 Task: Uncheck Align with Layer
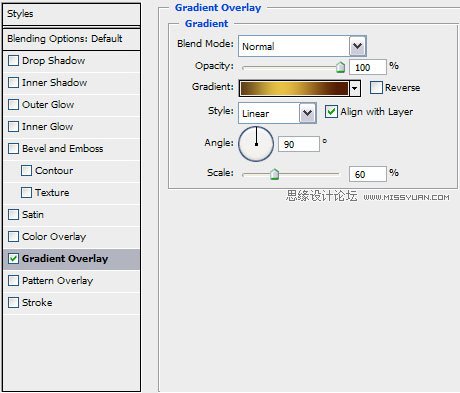coord(331,112)
